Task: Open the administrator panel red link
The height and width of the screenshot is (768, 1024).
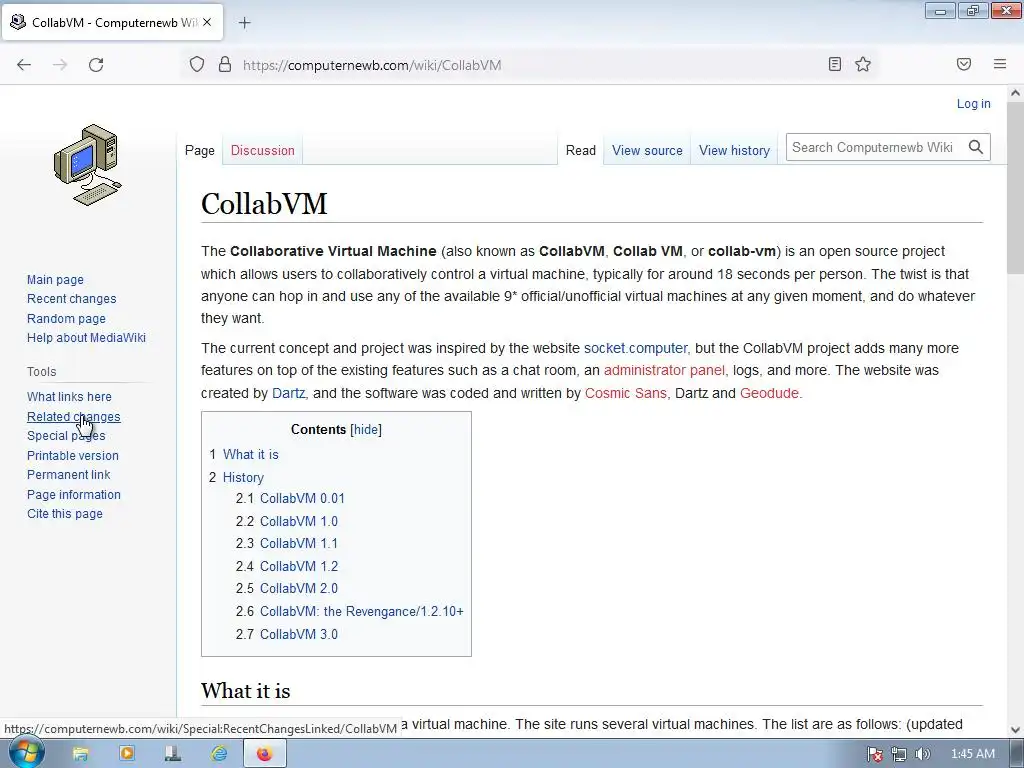Action: [x=664, y=370]
